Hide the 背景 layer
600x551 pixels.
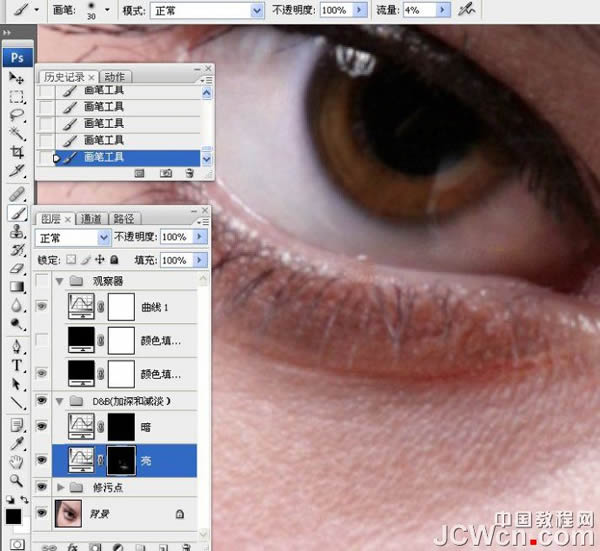point(42,513)
